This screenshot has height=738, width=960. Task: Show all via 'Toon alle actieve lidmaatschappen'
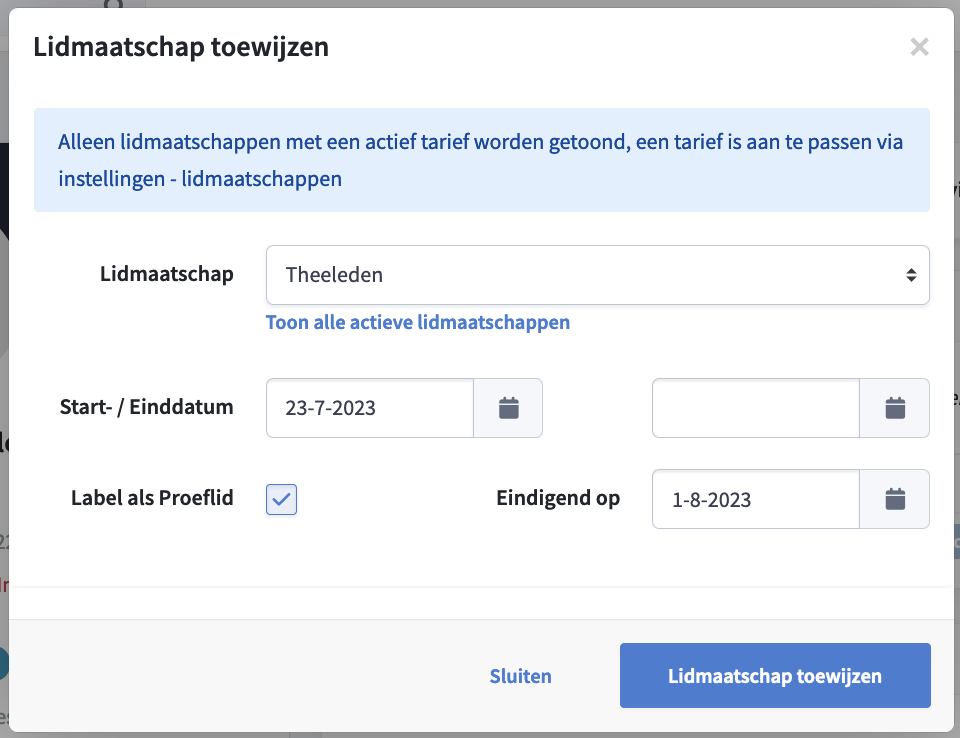(x=418, y=322)
